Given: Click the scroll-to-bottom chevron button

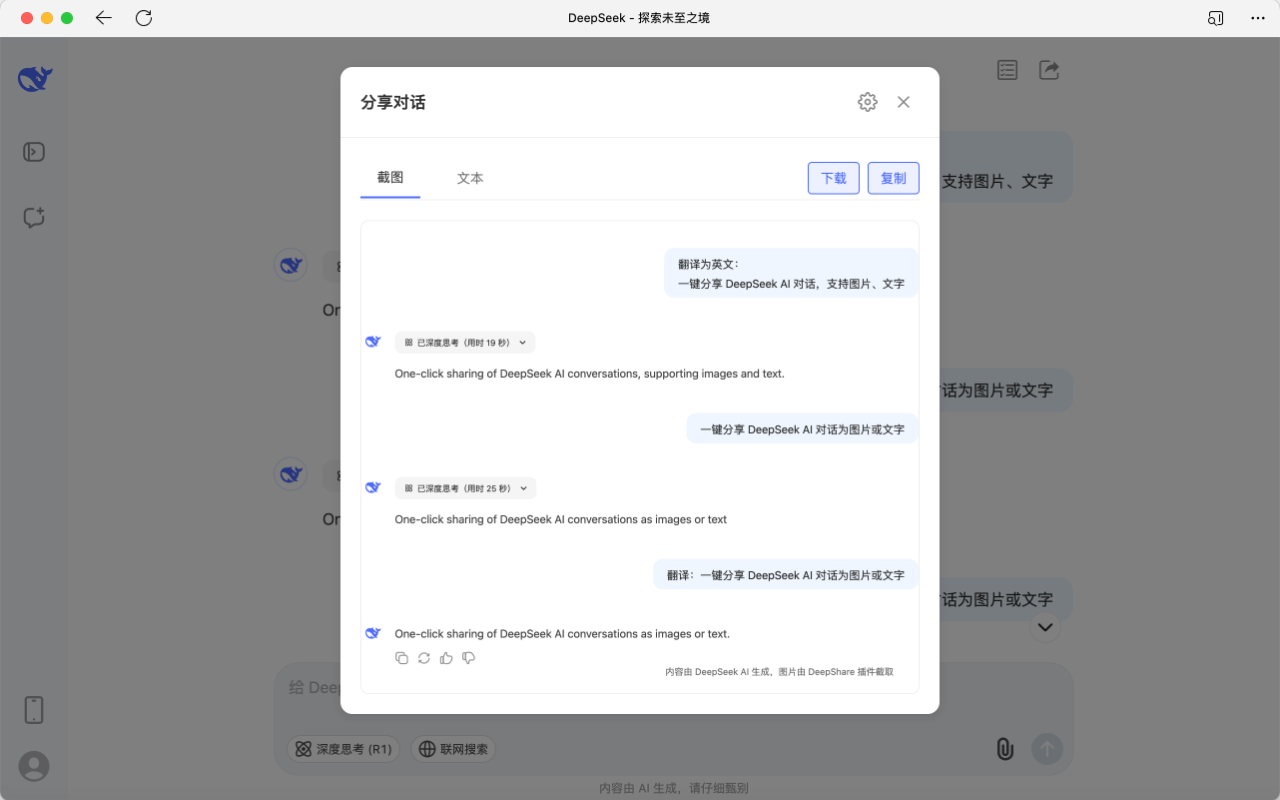Looking at the screenshot, I should click(x=1045, y=627).
